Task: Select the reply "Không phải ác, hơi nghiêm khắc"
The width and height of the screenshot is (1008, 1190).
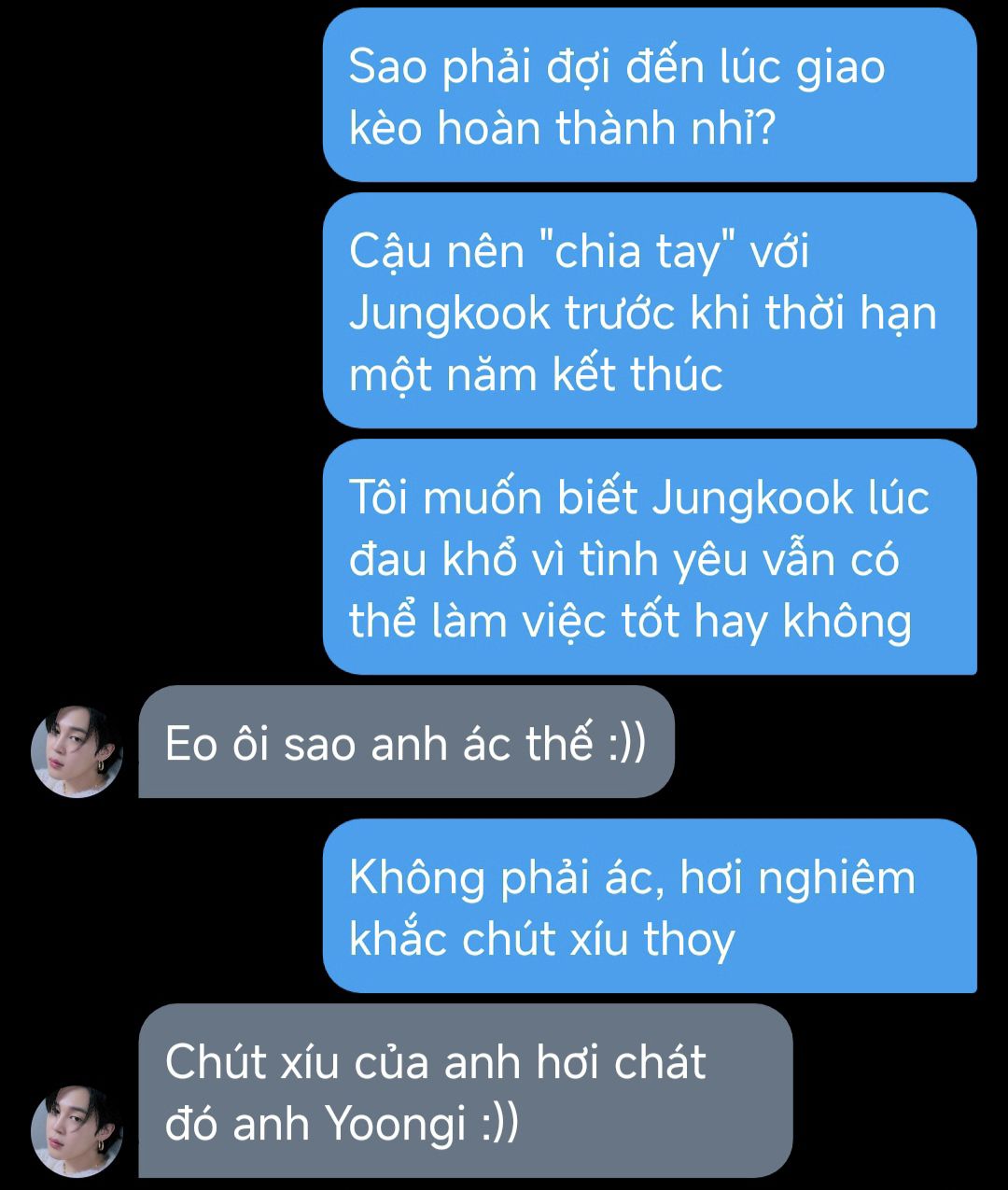Action: [650, 905]
